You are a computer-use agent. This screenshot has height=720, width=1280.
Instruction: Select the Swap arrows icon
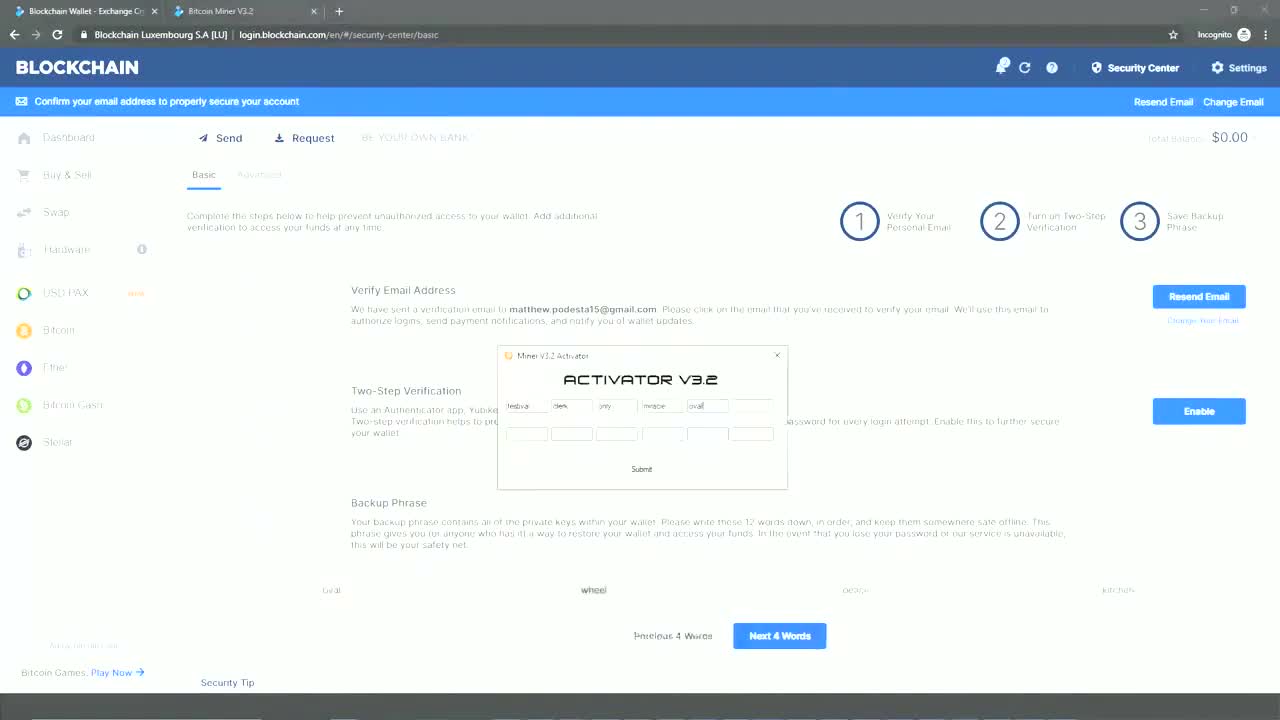pyautogui.click(x=24, y=212)
